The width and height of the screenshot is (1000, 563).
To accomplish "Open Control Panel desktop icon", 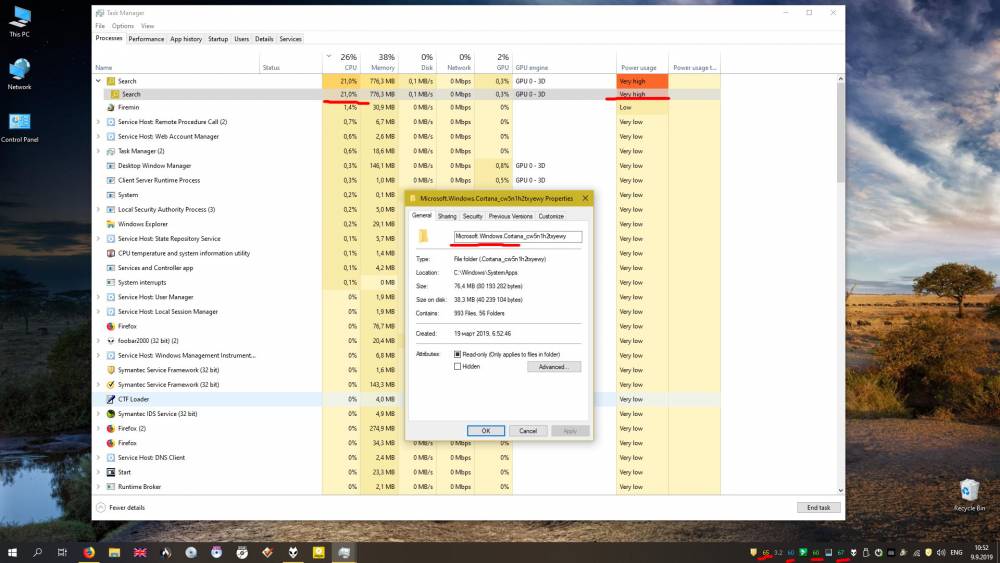I will tap(20, 128).
